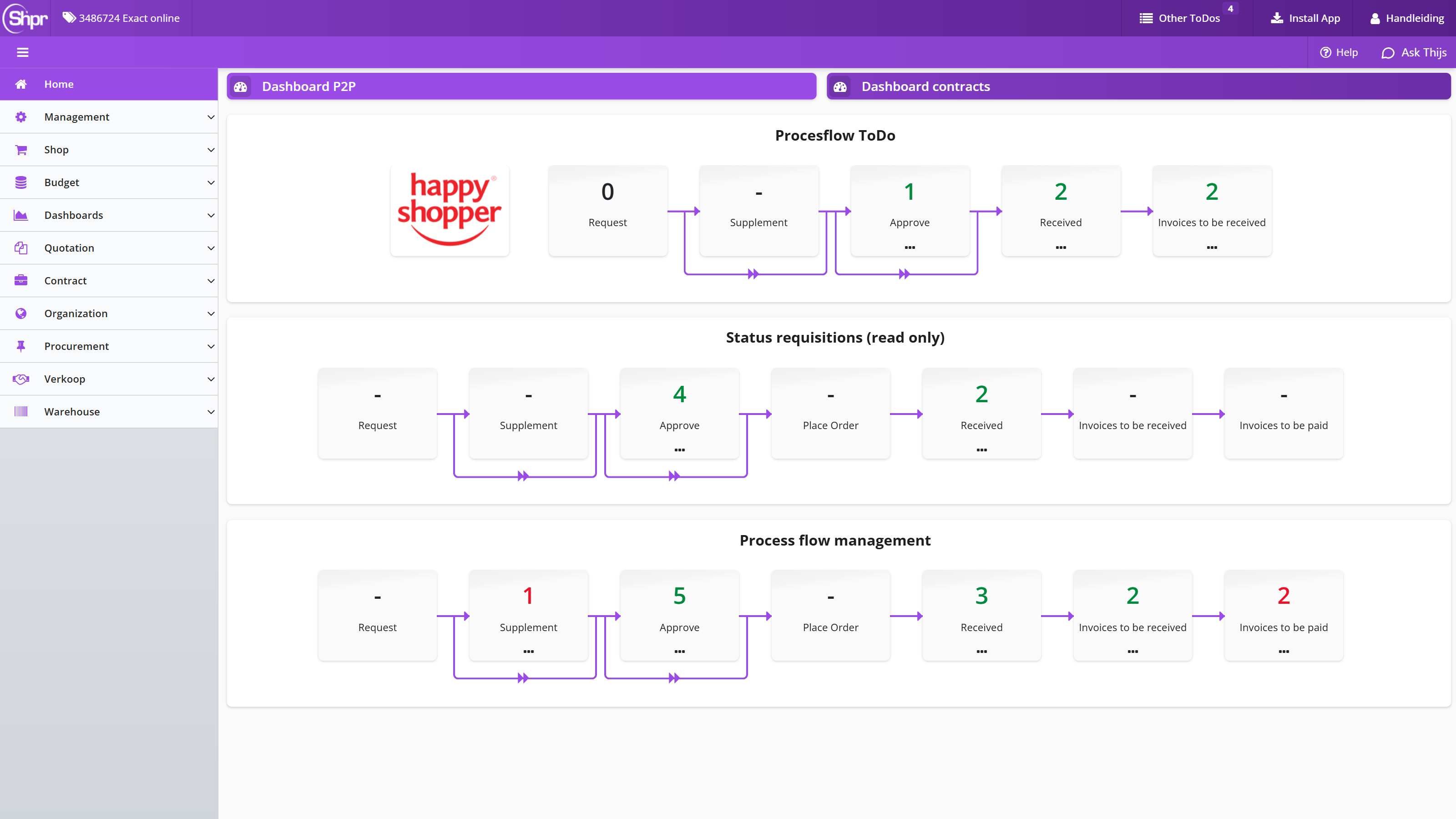Click the Organization globe icon

pyautogui.click(x=21, y=313)
